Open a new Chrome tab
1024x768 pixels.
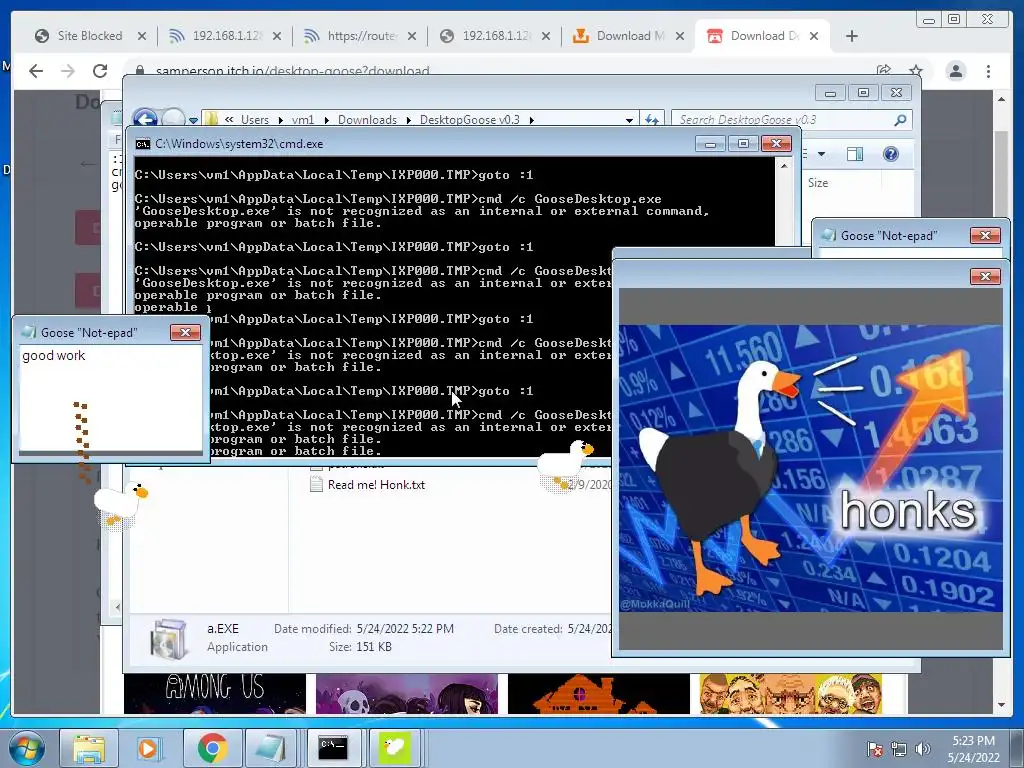[852, 36]
